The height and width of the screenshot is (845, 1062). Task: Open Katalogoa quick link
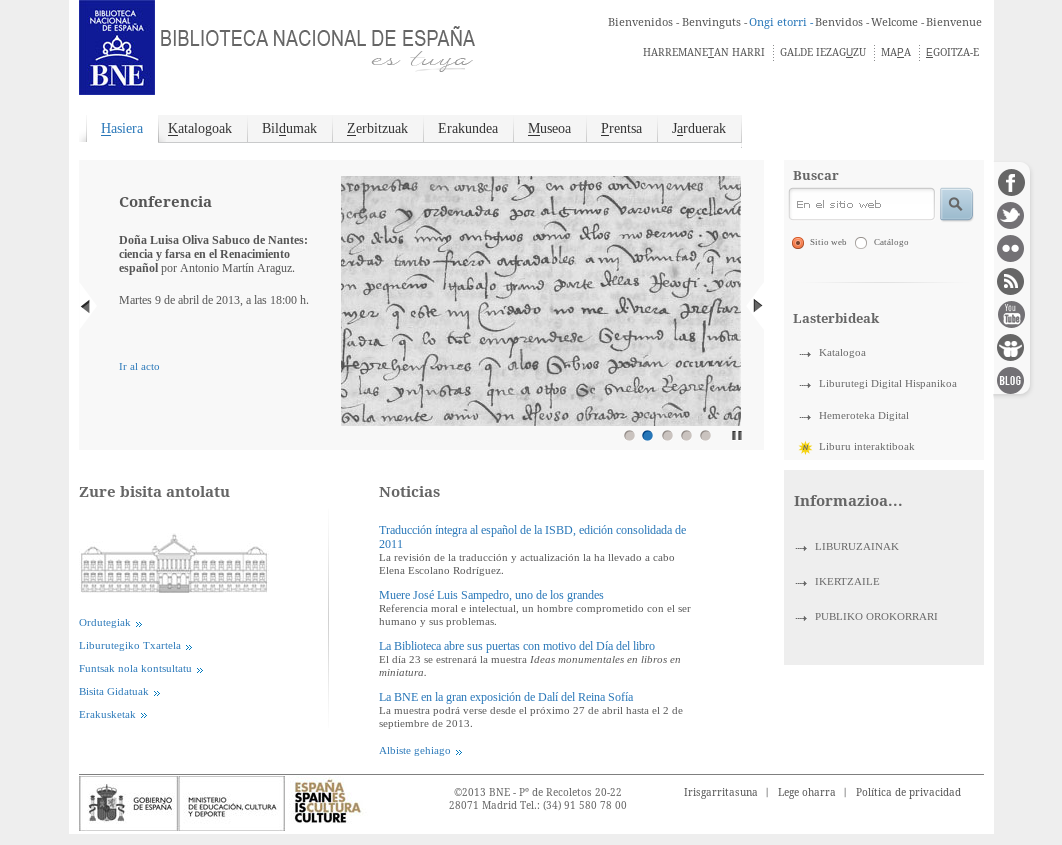coord(842,353)
